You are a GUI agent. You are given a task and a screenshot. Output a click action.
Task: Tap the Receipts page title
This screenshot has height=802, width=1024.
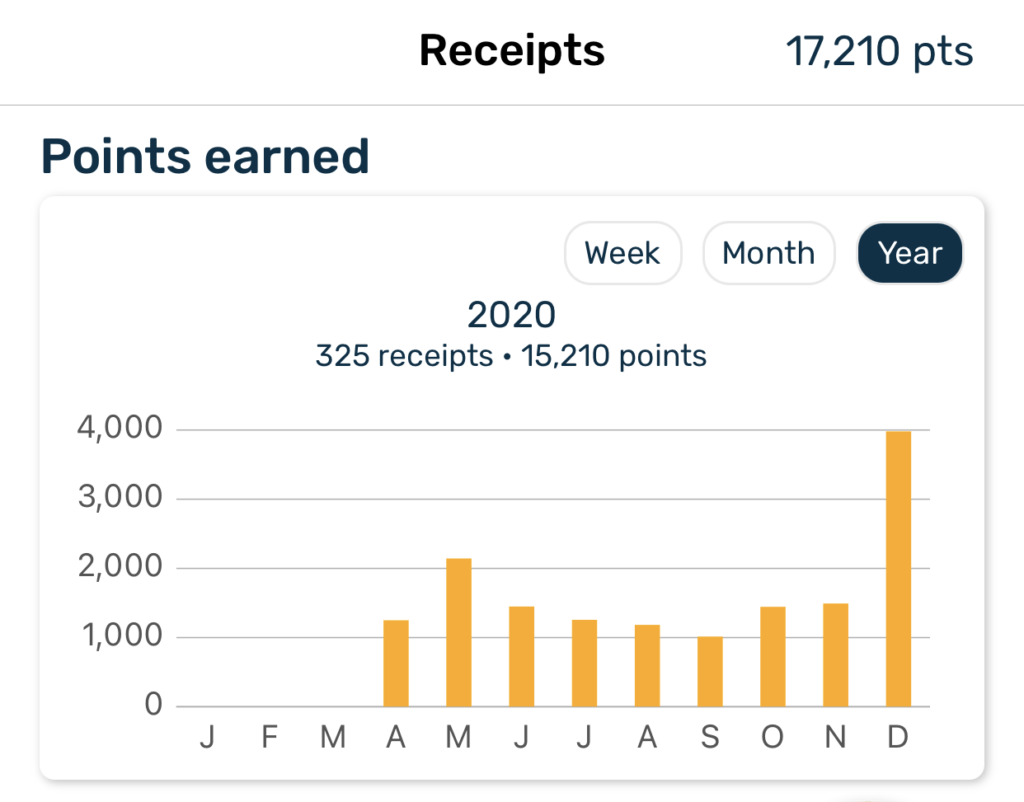(x=511, y=51)
